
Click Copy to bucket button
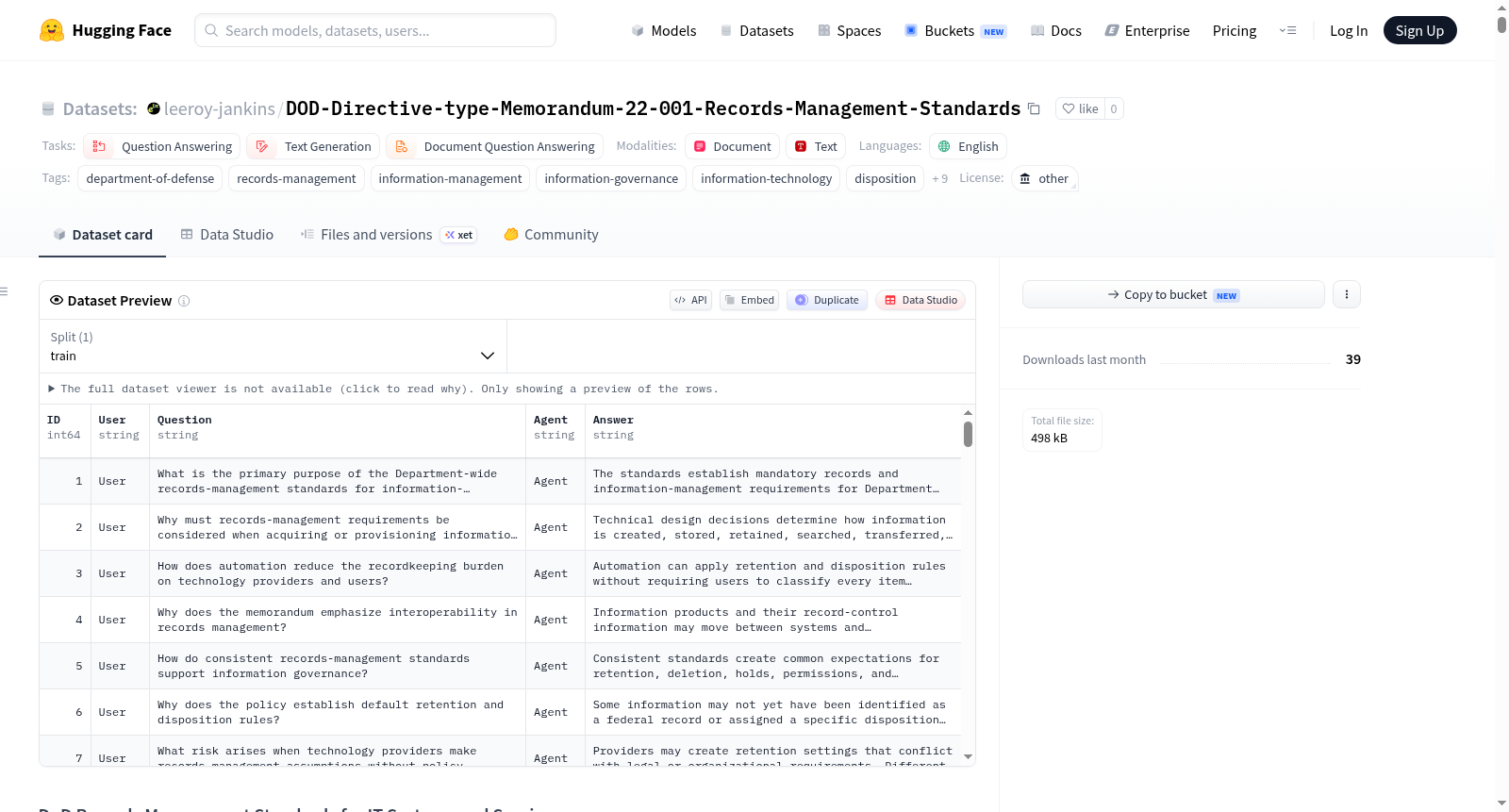coord(1173,294)
